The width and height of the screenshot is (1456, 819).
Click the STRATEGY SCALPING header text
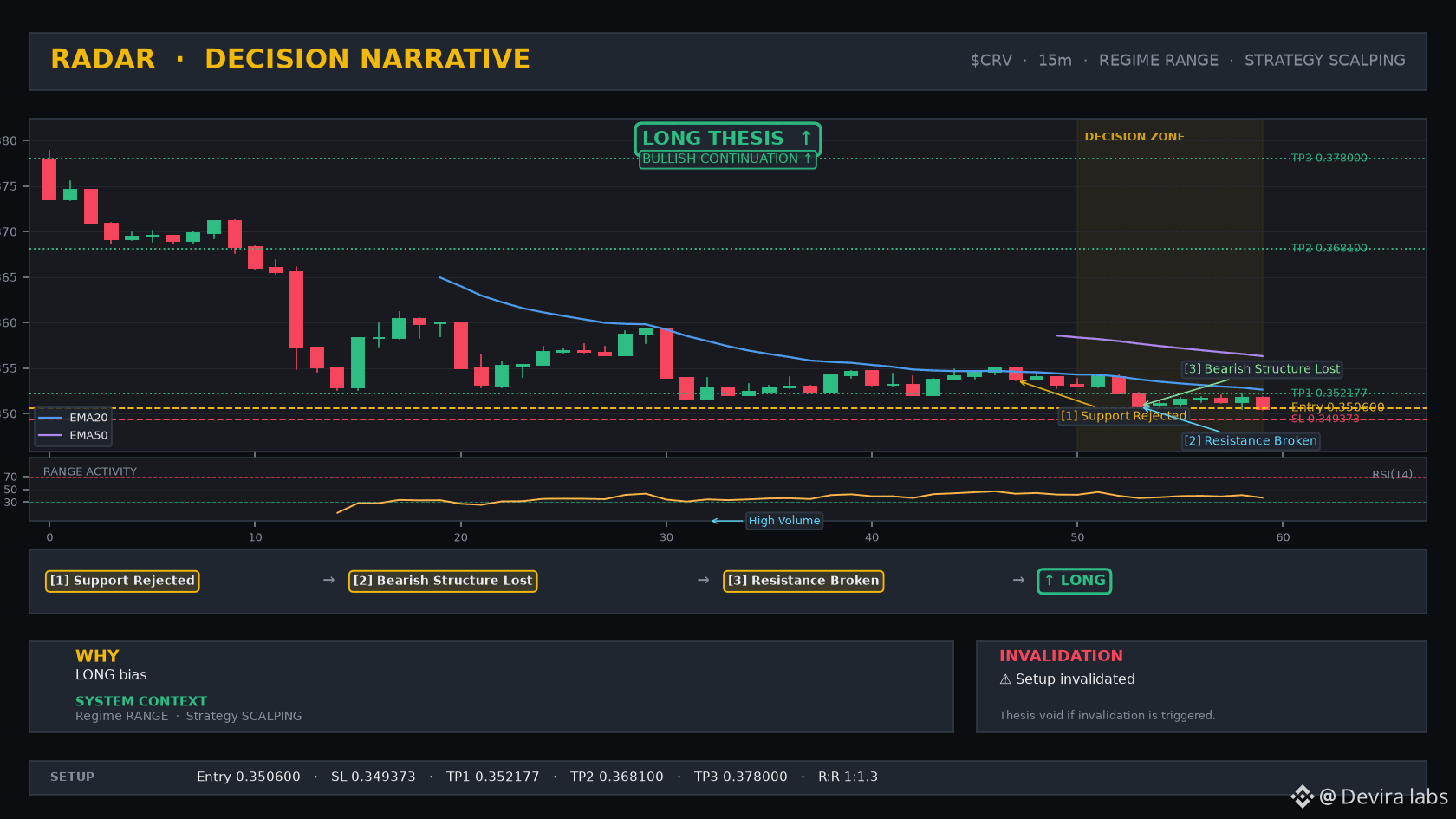pyautogui.click(x=1325, y=60)
